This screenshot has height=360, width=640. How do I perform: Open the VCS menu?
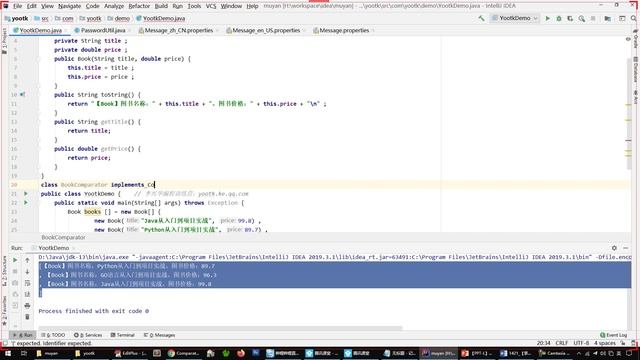click(x=211, y=6)
